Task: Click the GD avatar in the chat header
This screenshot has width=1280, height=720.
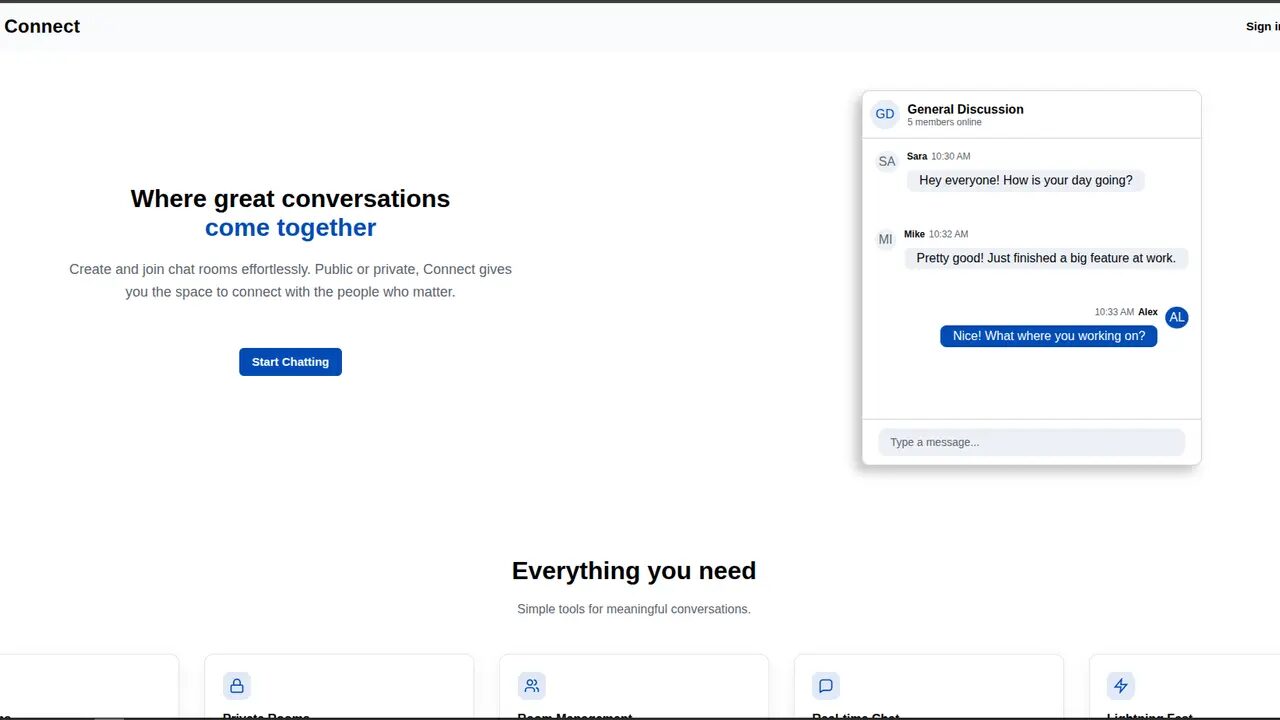Action: click(x=885, y=114)
